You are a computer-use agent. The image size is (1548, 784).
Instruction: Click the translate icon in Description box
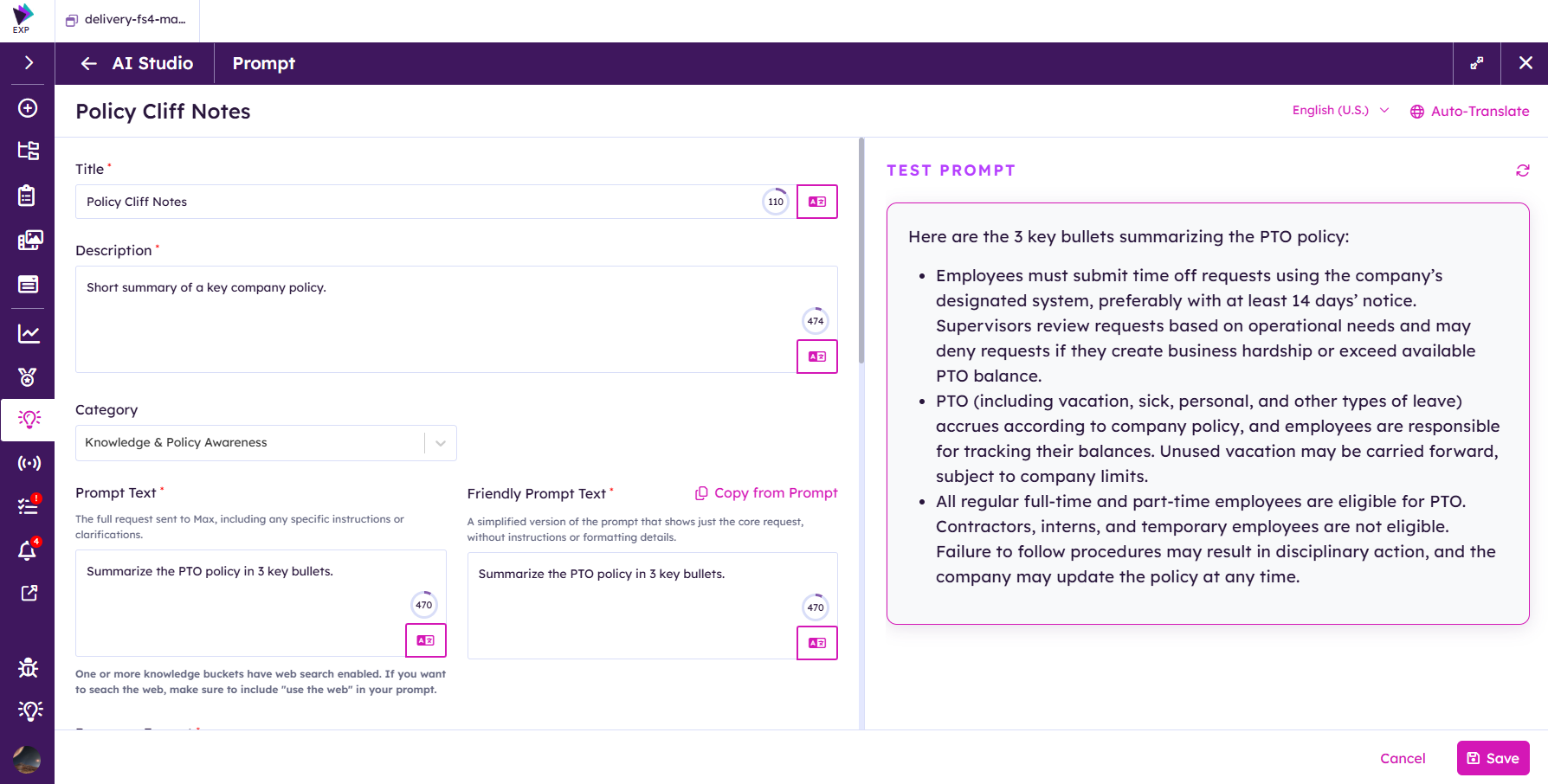coord(816,357)
